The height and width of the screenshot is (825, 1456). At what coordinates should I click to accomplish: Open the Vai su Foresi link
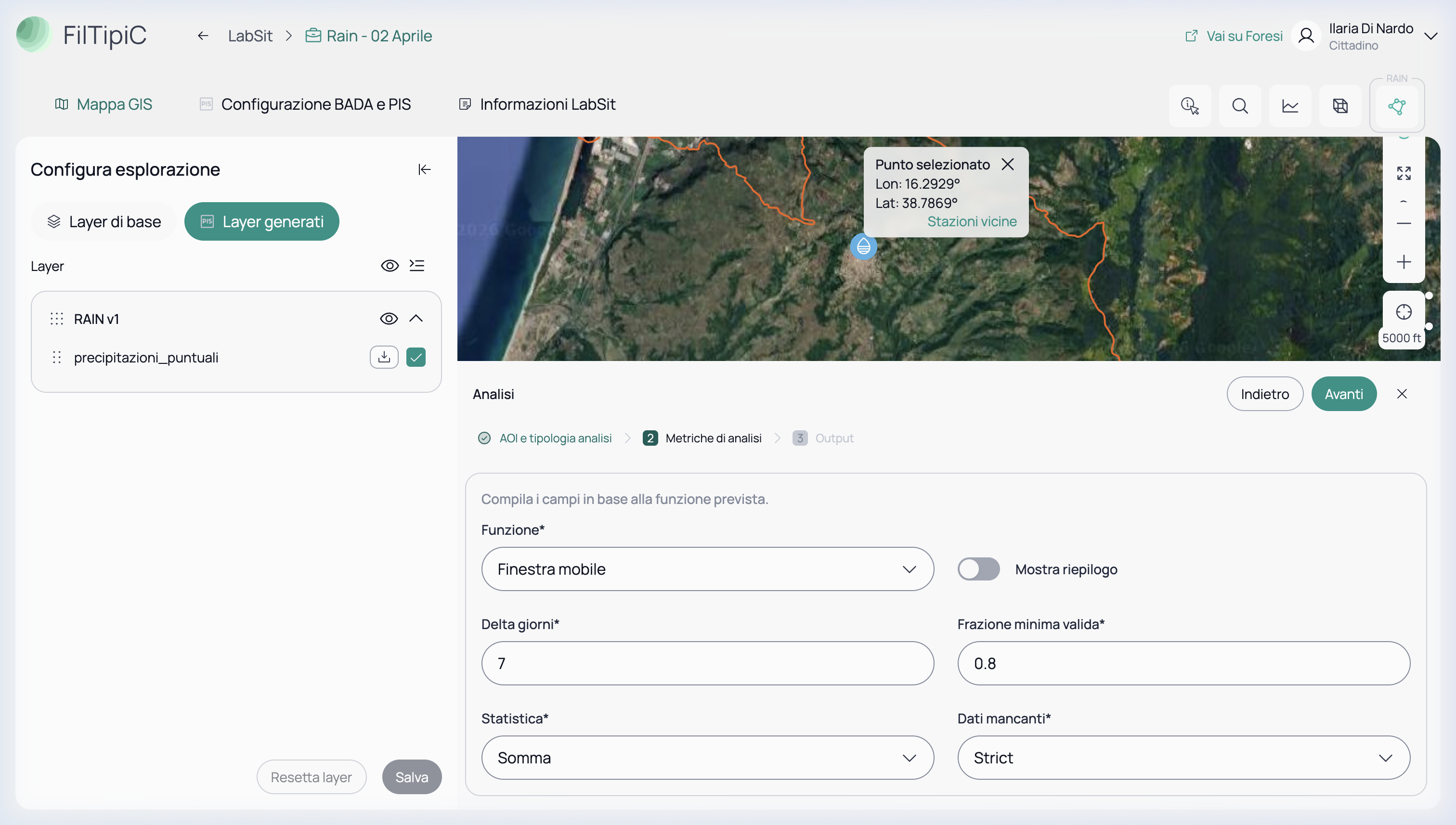1233,36
